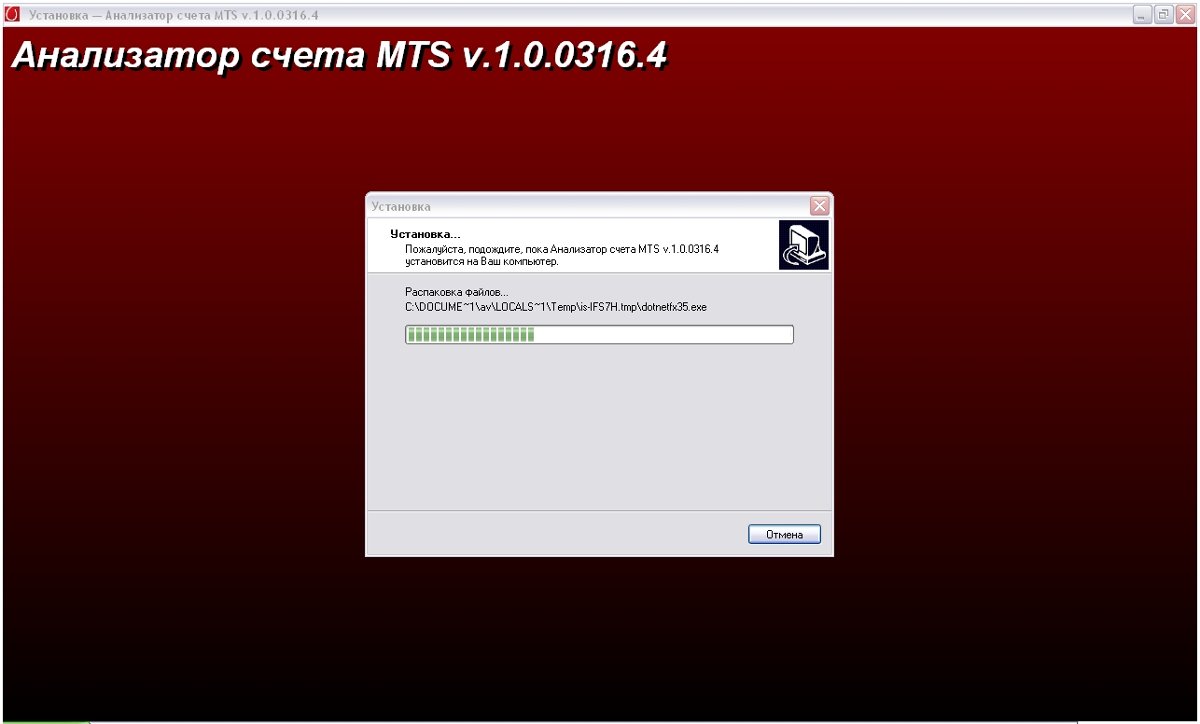Click the large Анализатор счета MTS heading

339,56
